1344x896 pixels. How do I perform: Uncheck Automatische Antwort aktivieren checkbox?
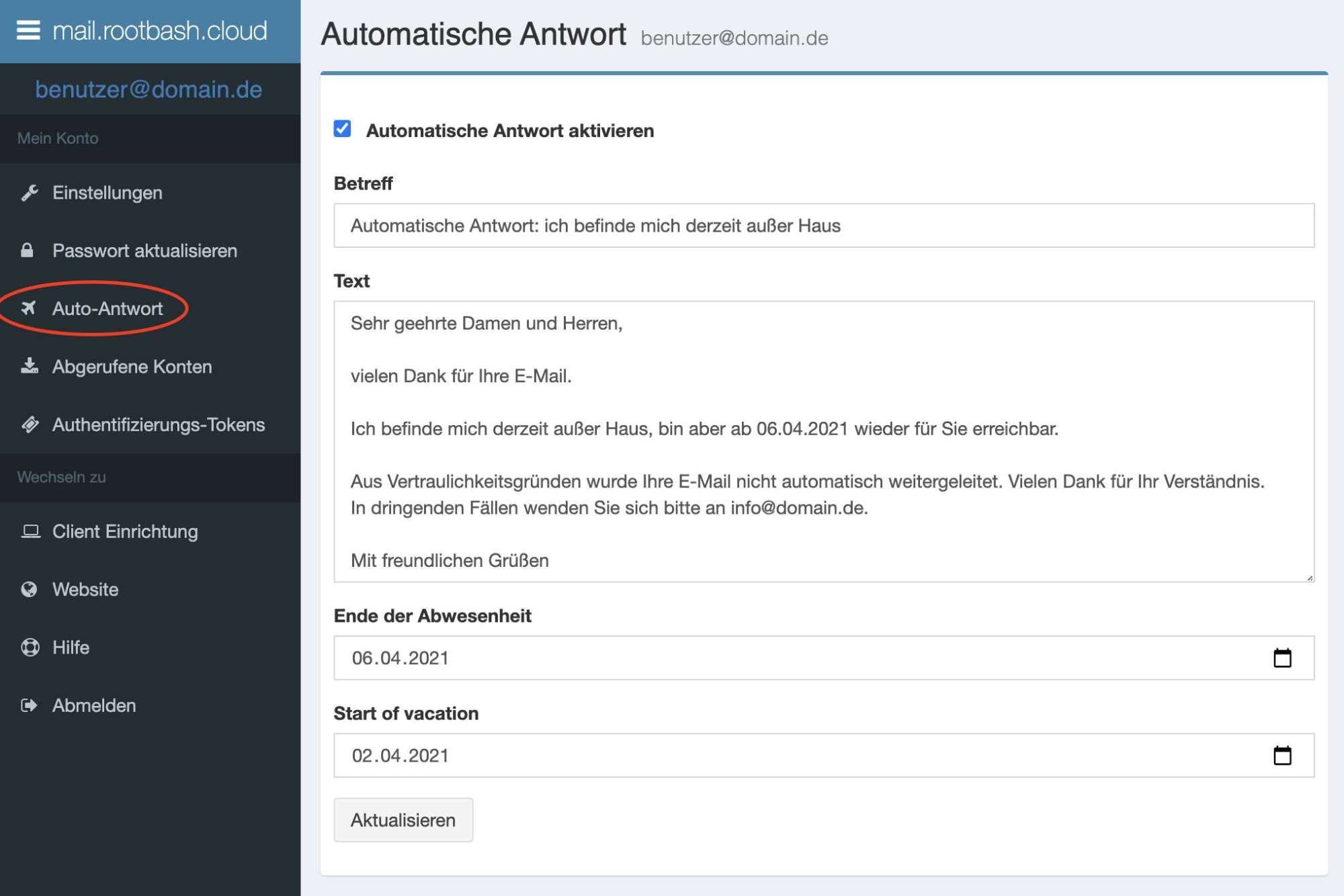tap(342, 129)
